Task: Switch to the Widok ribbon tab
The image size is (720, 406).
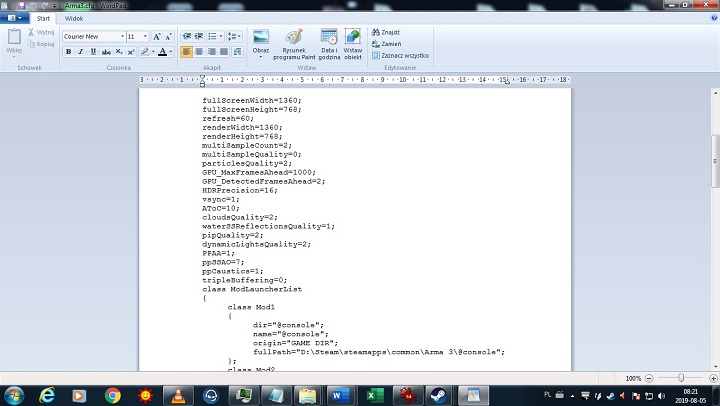Action: [x=74, y=18]
